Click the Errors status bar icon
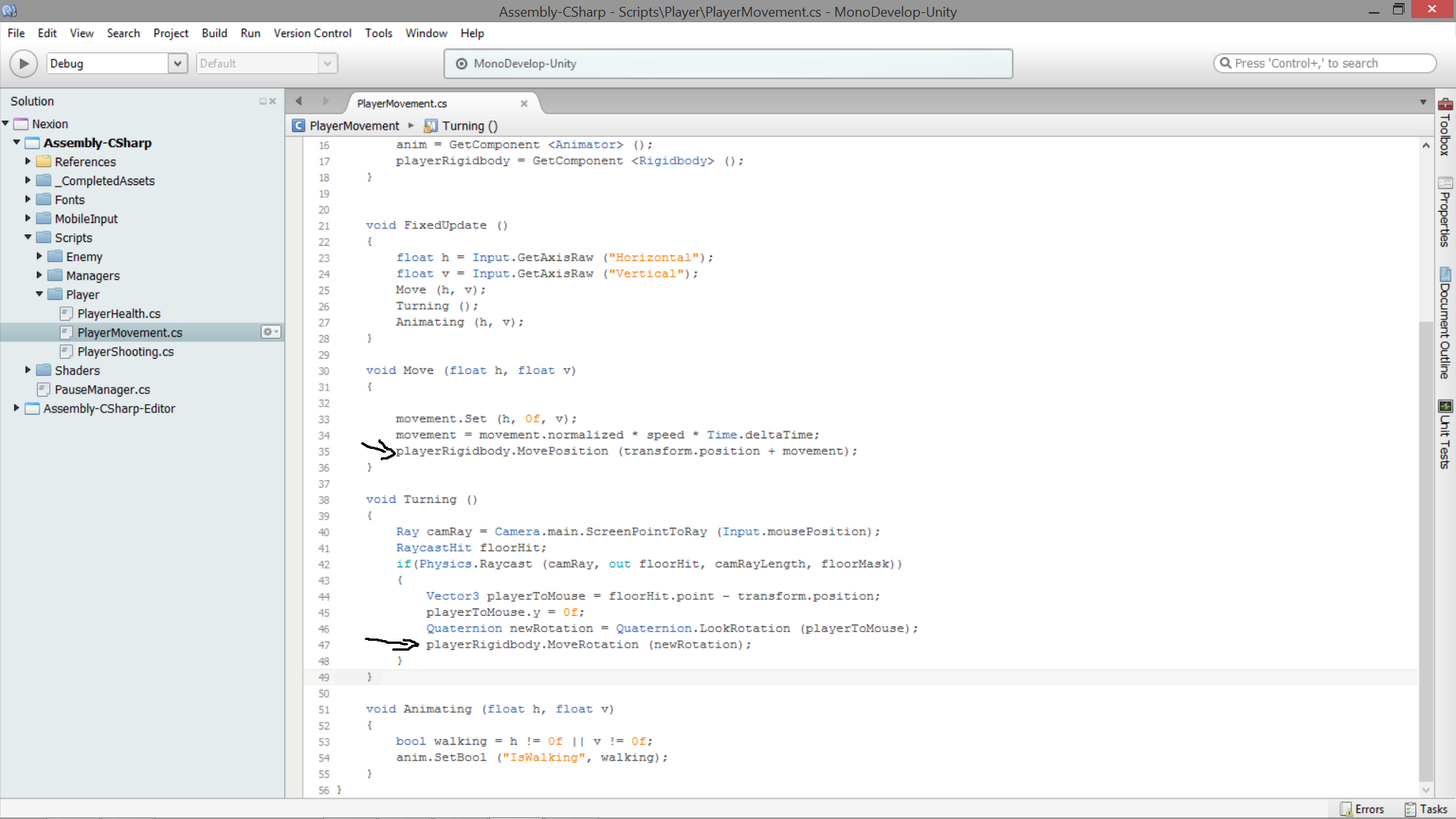Image resolution: width=1456 pixels, height=819 pixels. 1362,809
